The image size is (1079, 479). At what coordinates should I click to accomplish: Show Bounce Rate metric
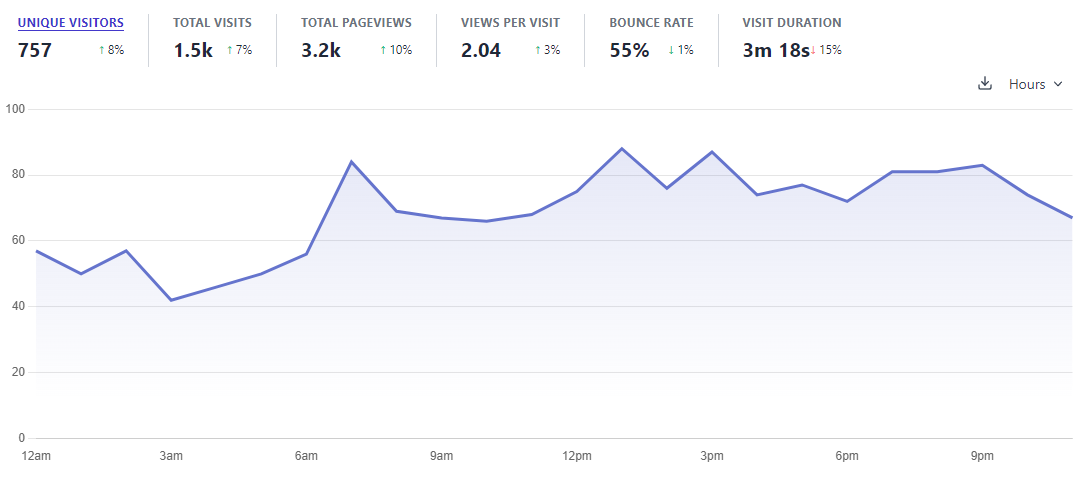pyautogui.click(x=652, y=23)
